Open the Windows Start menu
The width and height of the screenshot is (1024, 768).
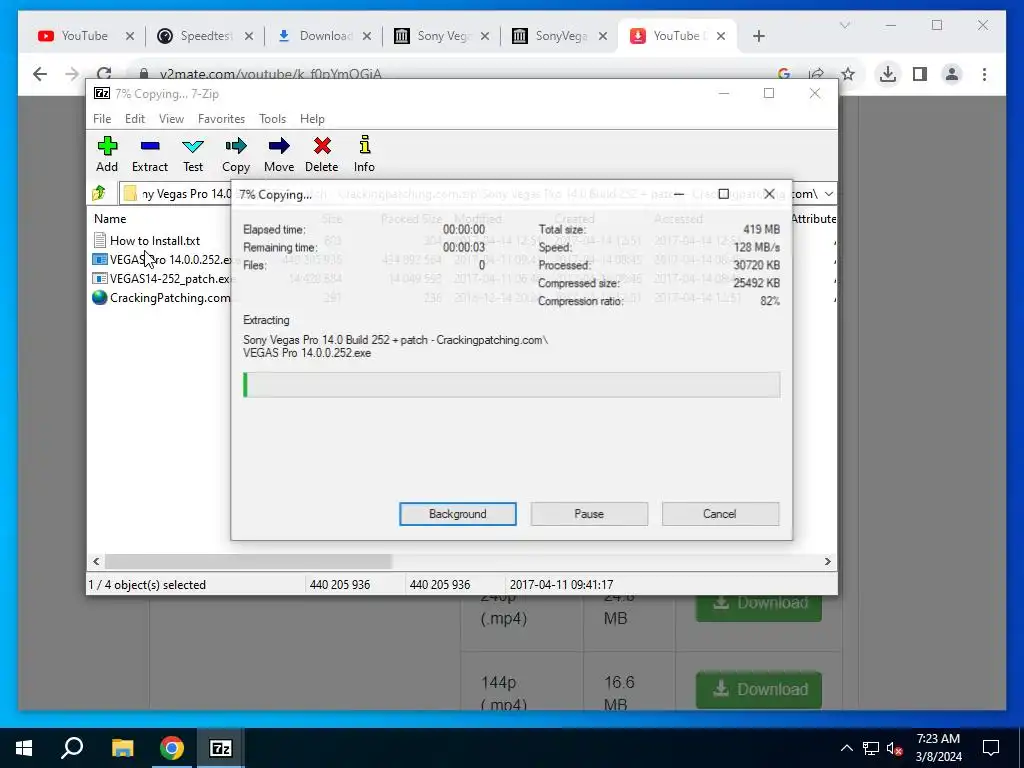tap(24, 748)
